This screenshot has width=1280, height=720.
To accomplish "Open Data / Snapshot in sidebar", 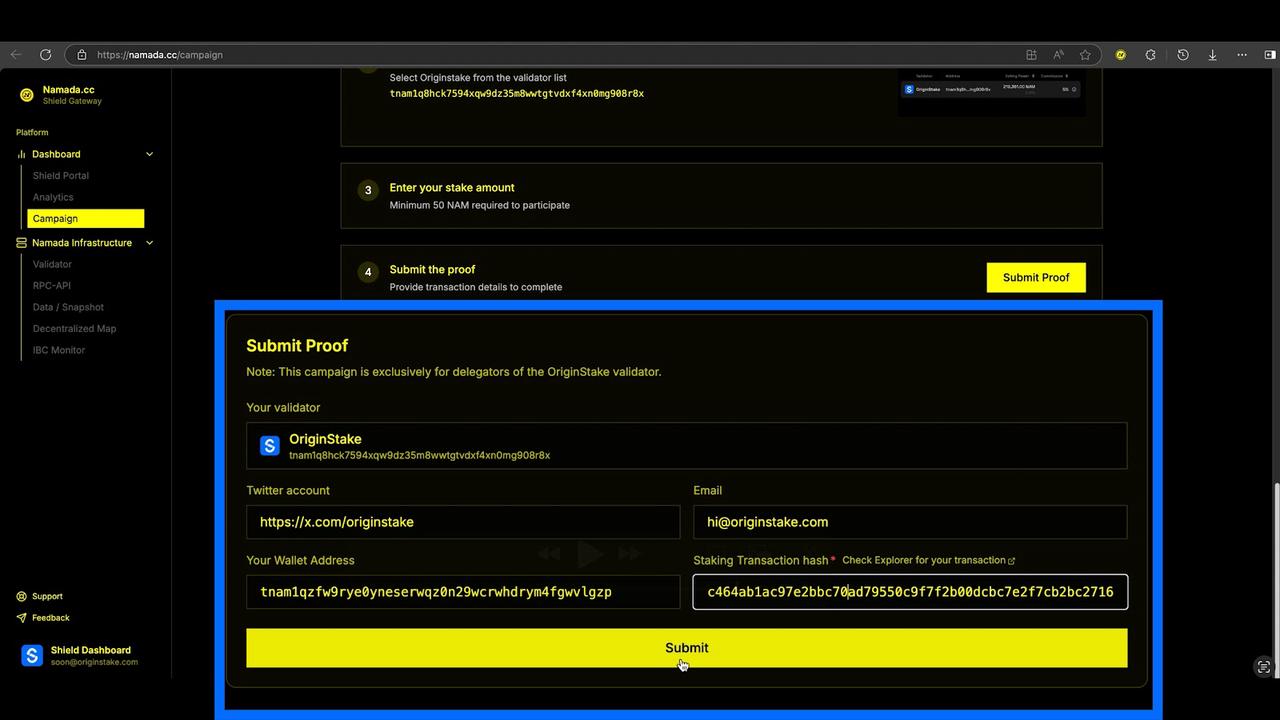I will coord(68,307).
